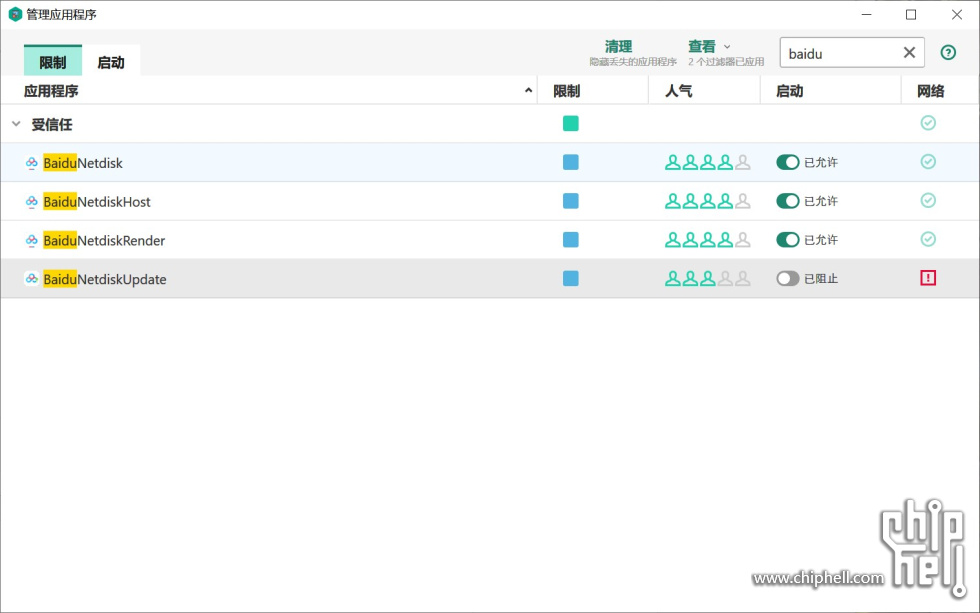Screen dimensions: 980x613
Task: Click the 受信任 group label
Action: 52,125
